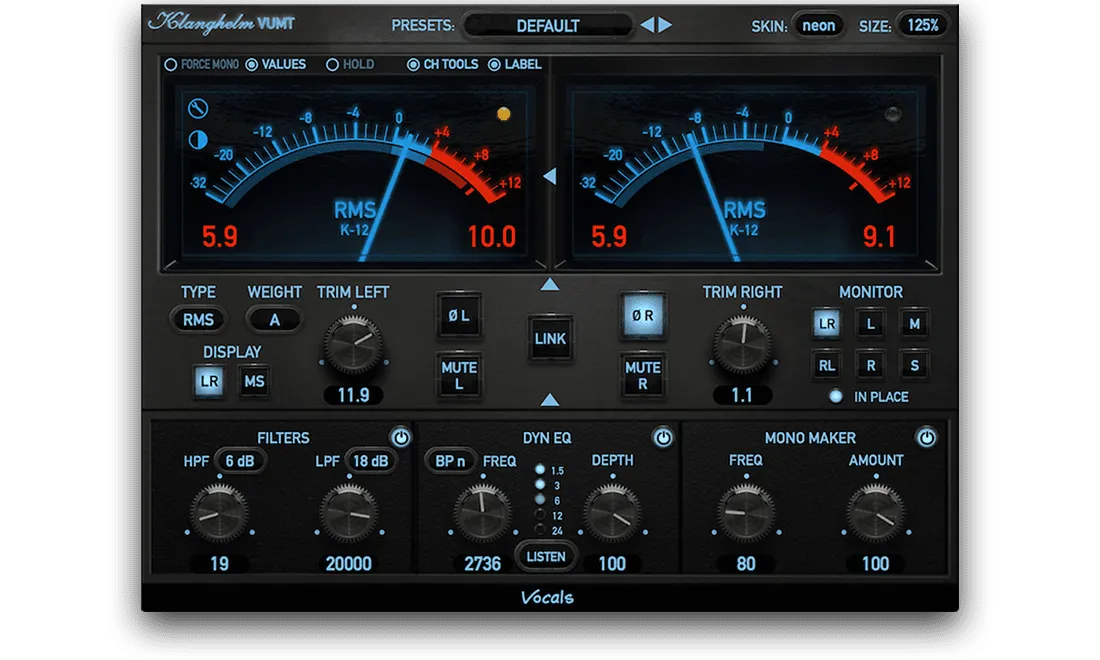Click the LISTEN button in DYN EQ
This screenshot has height=660, width=1100.
tap(546, 556)
